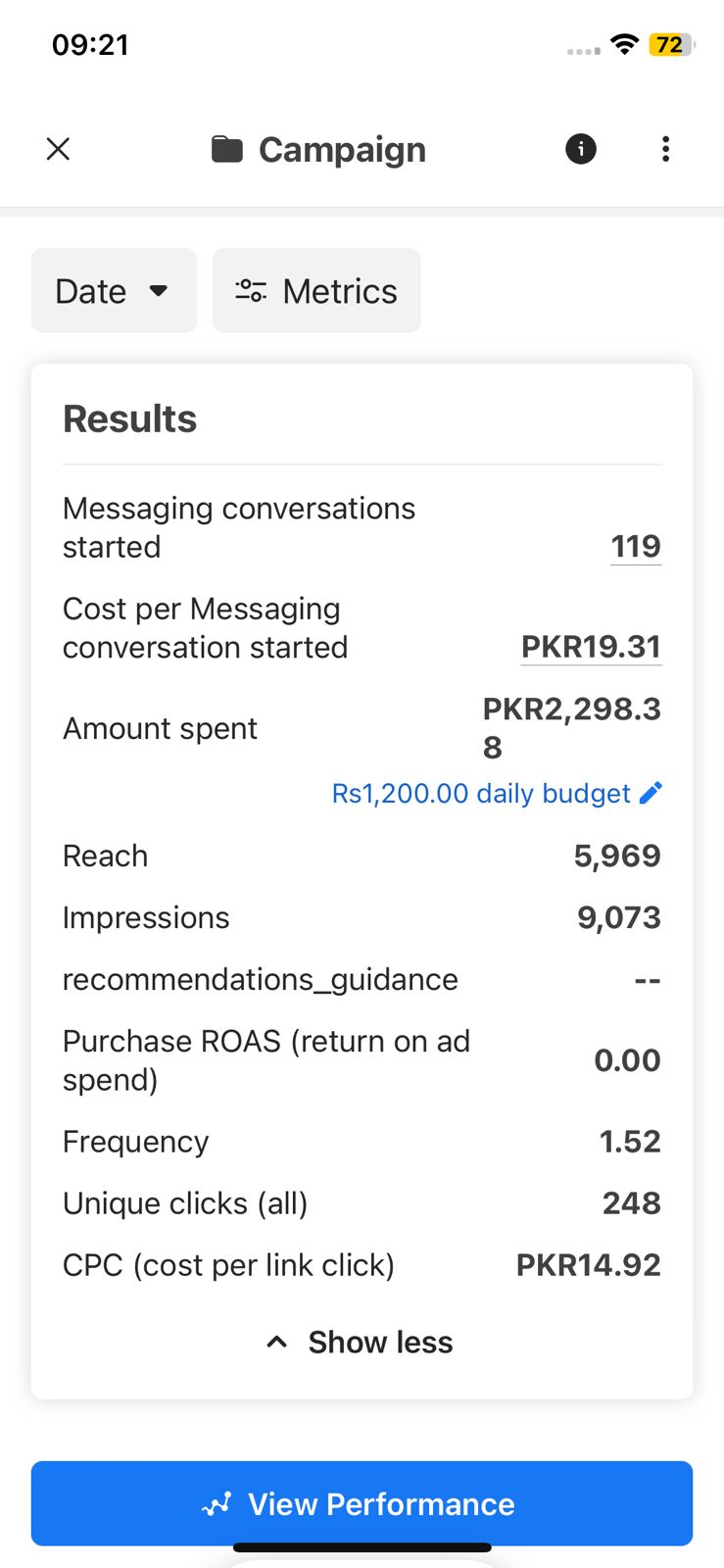Tap the Show less chevron arrow
The width and height of the screenshot is (724, 1568).
pyautogui.click(x=277, y=1342)
